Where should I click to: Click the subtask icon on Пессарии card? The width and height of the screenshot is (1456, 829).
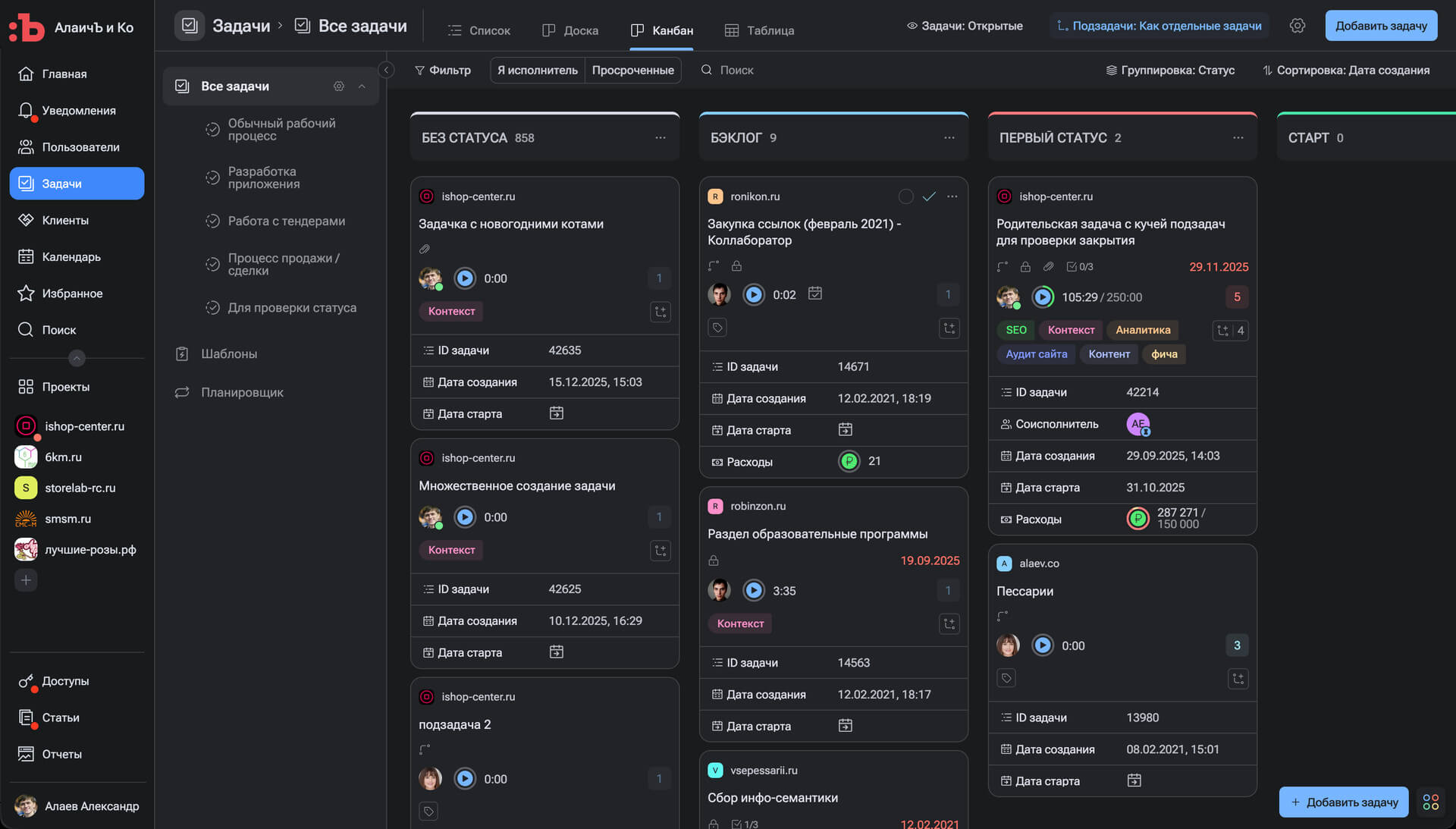pyautogui.click(x=1238, y=679)
